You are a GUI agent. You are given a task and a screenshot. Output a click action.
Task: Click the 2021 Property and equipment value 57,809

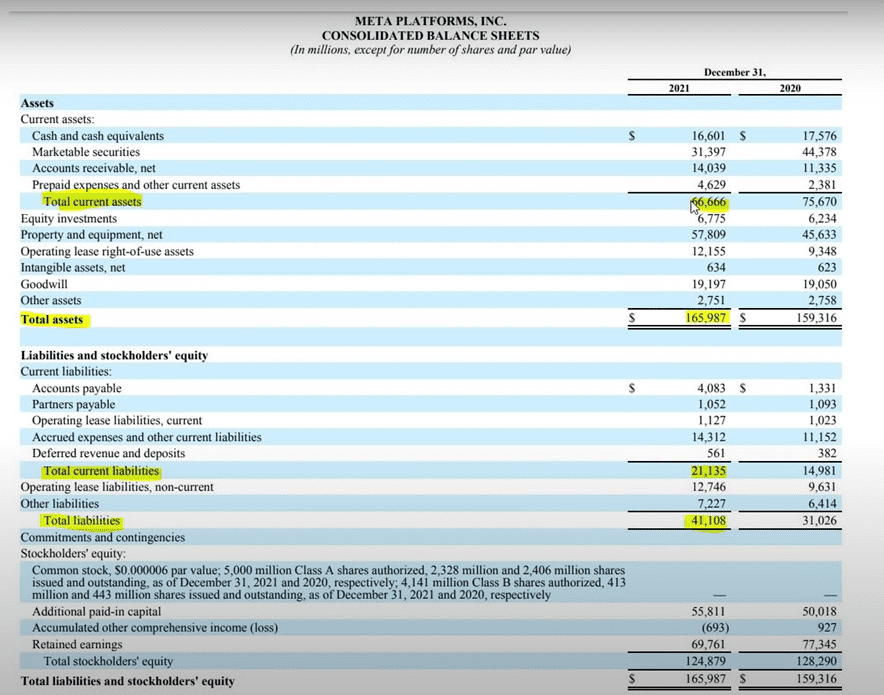coord(707,234)
